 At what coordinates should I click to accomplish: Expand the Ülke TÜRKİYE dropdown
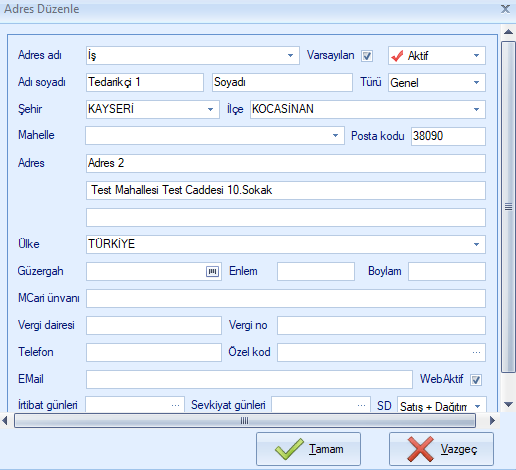tap(476, 244)
